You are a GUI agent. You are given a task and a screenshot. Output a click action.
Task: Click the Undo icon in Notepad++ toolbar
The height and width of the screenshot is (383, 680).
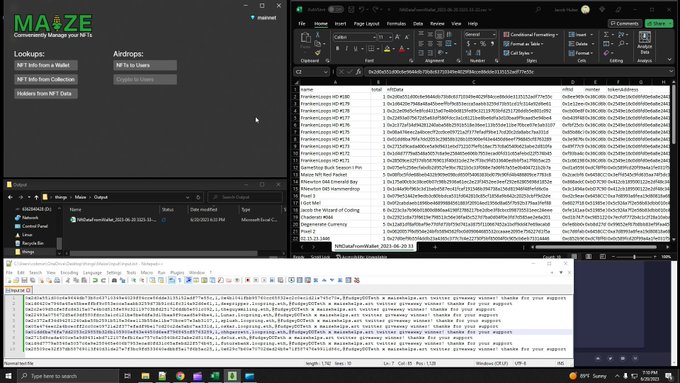[x=95, y=280]
